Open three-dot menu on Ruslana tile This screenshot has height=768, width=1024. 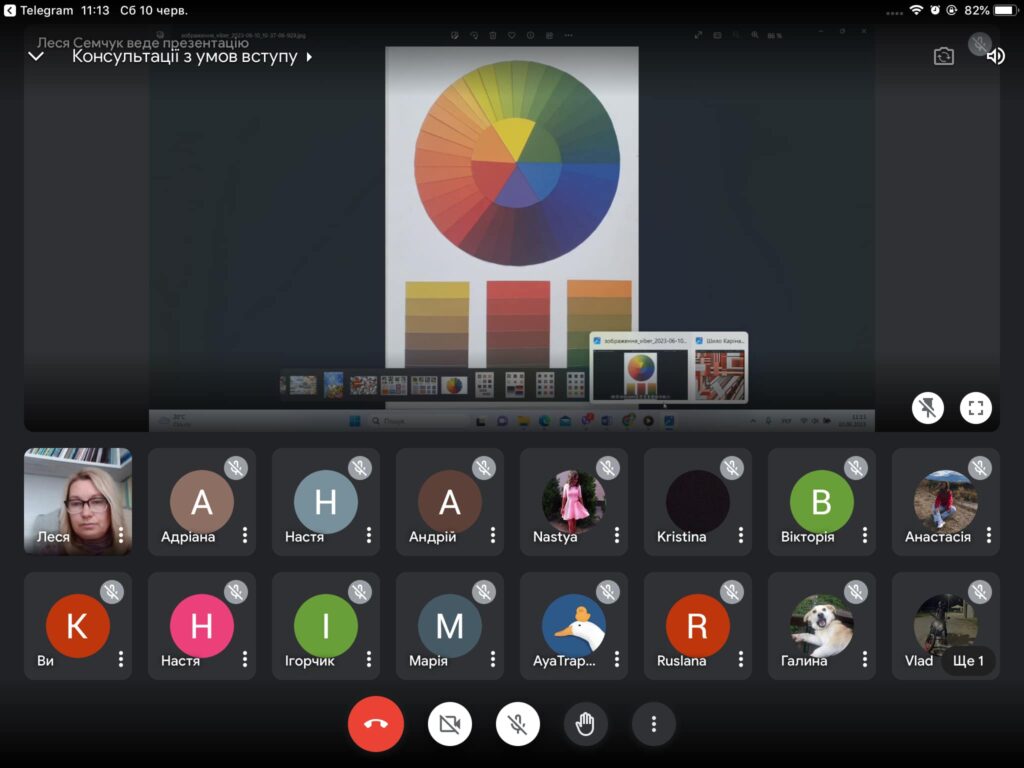coord(741,660)
